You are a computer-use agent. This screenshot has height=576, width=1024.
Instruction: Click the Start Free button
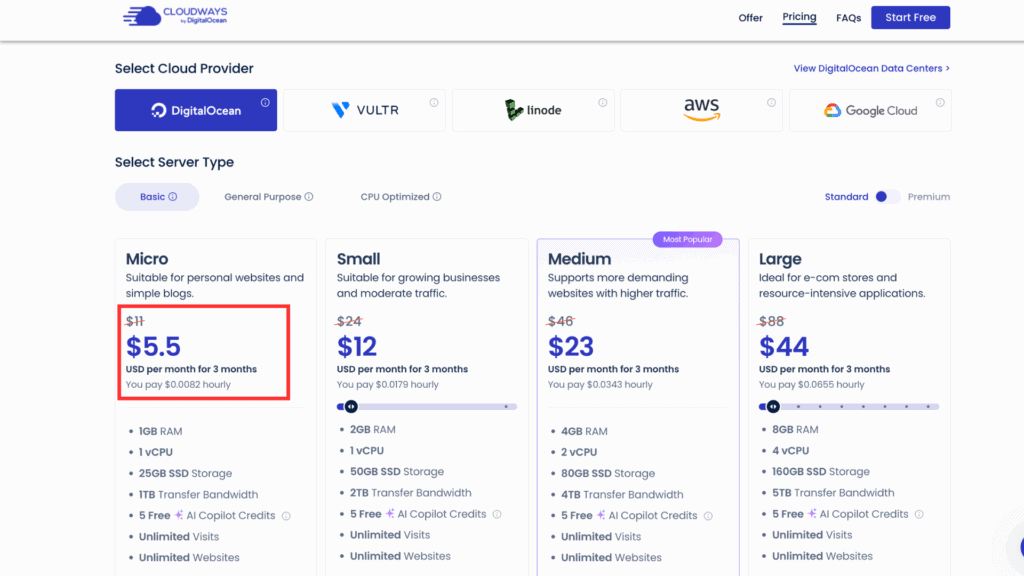point(910,18)
